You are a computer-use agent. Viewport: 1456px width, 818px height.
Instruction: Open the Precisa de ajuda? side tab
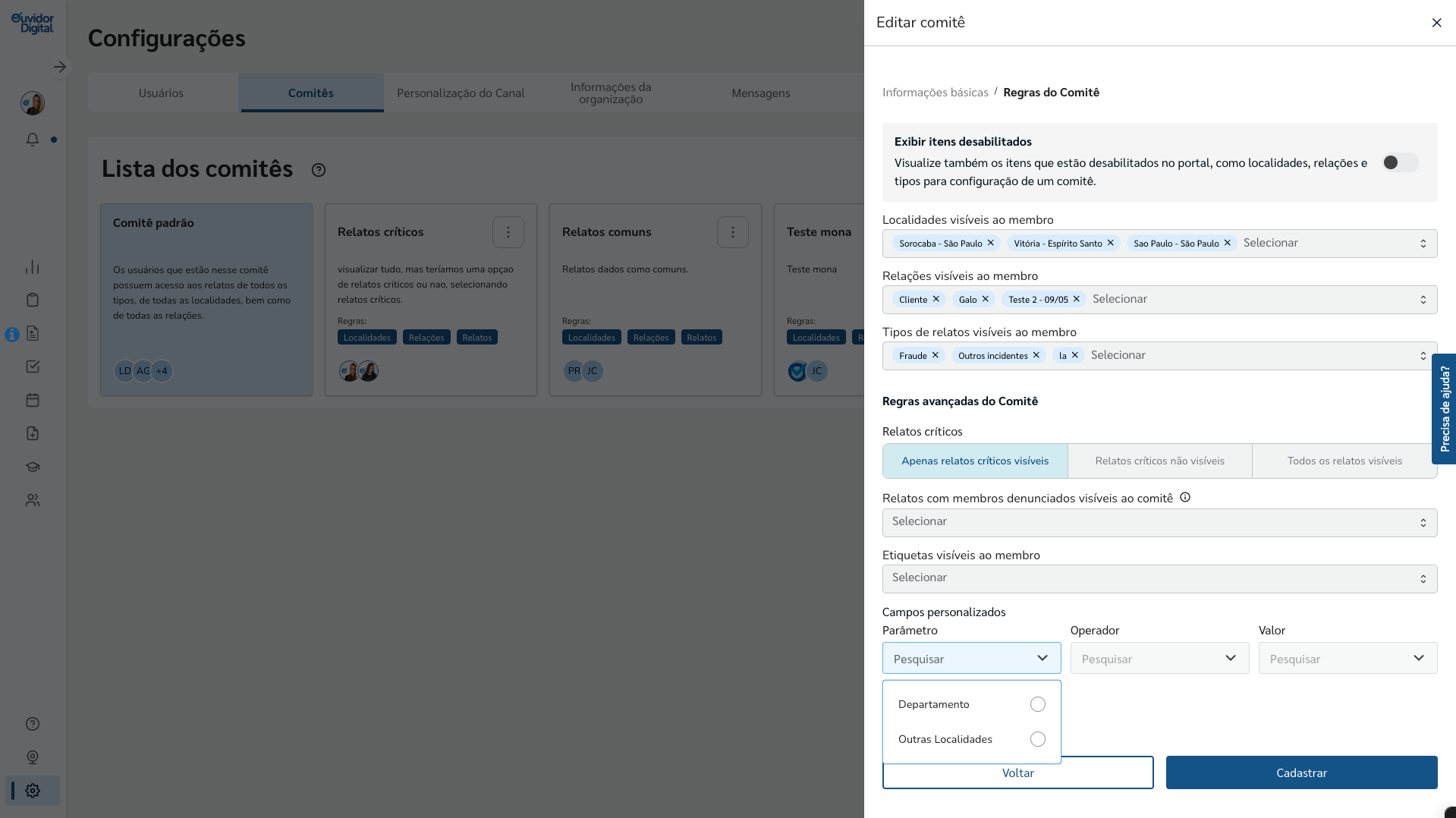click(x=1444, y=409)
